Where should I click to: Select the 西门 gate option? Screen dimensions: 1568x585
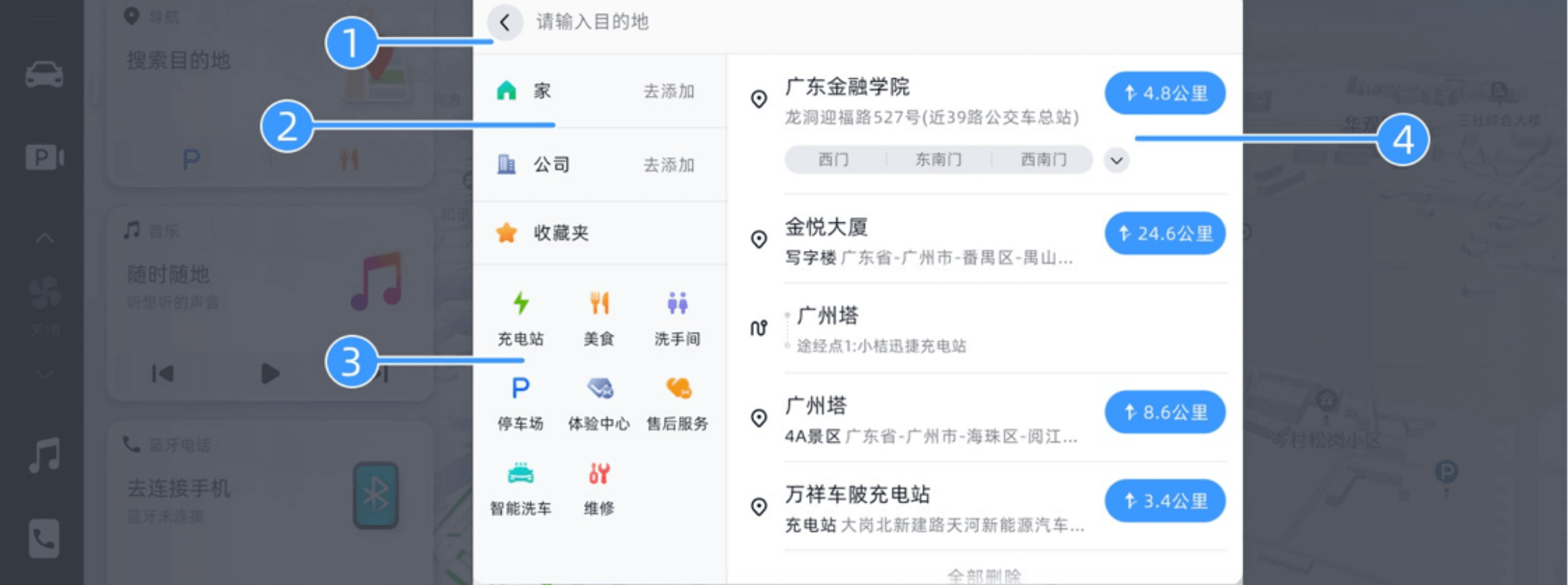pos(834,159)
